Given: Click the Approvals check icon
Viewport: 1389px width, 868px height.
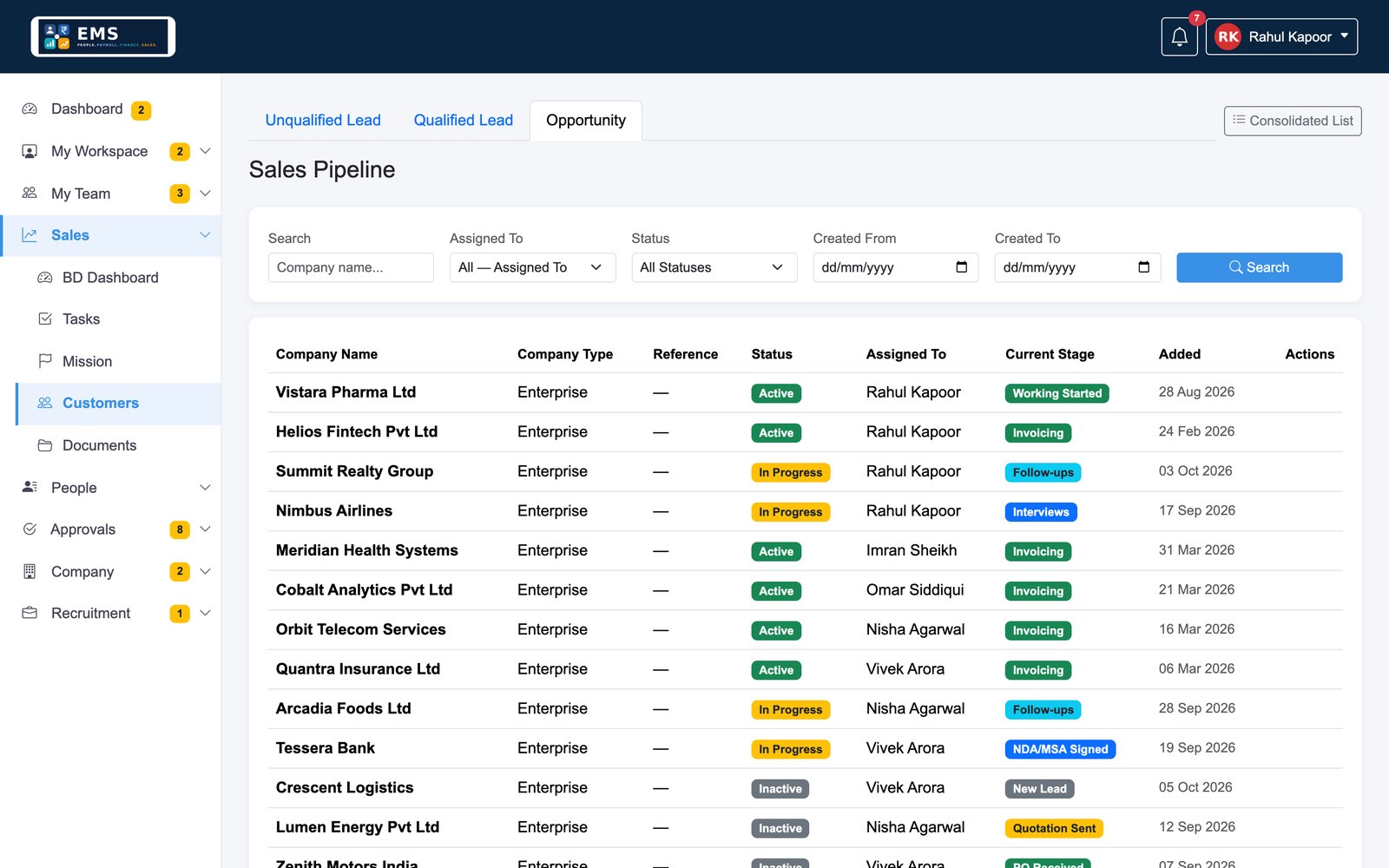Looking at the screenshot, I should point(30,529).
